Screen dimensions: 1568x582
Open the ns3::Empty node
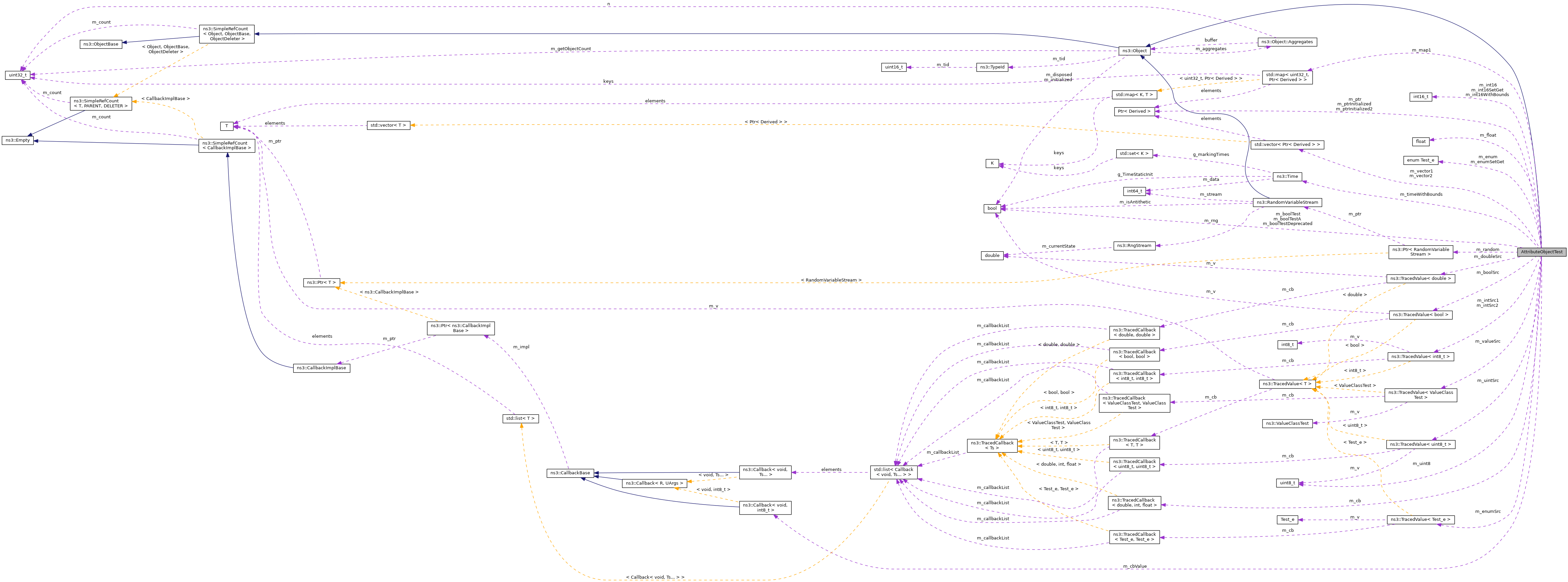(x=18, y=140)
